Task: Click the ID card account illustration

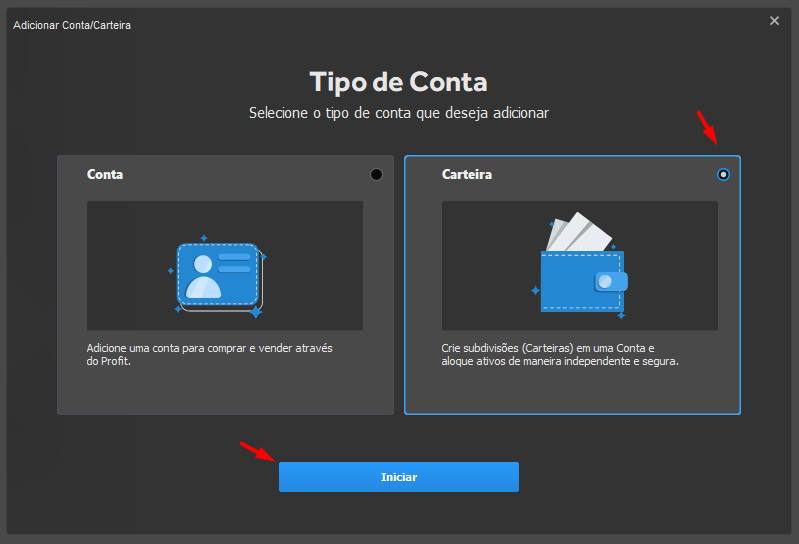Action: click(x=218, y=278)
